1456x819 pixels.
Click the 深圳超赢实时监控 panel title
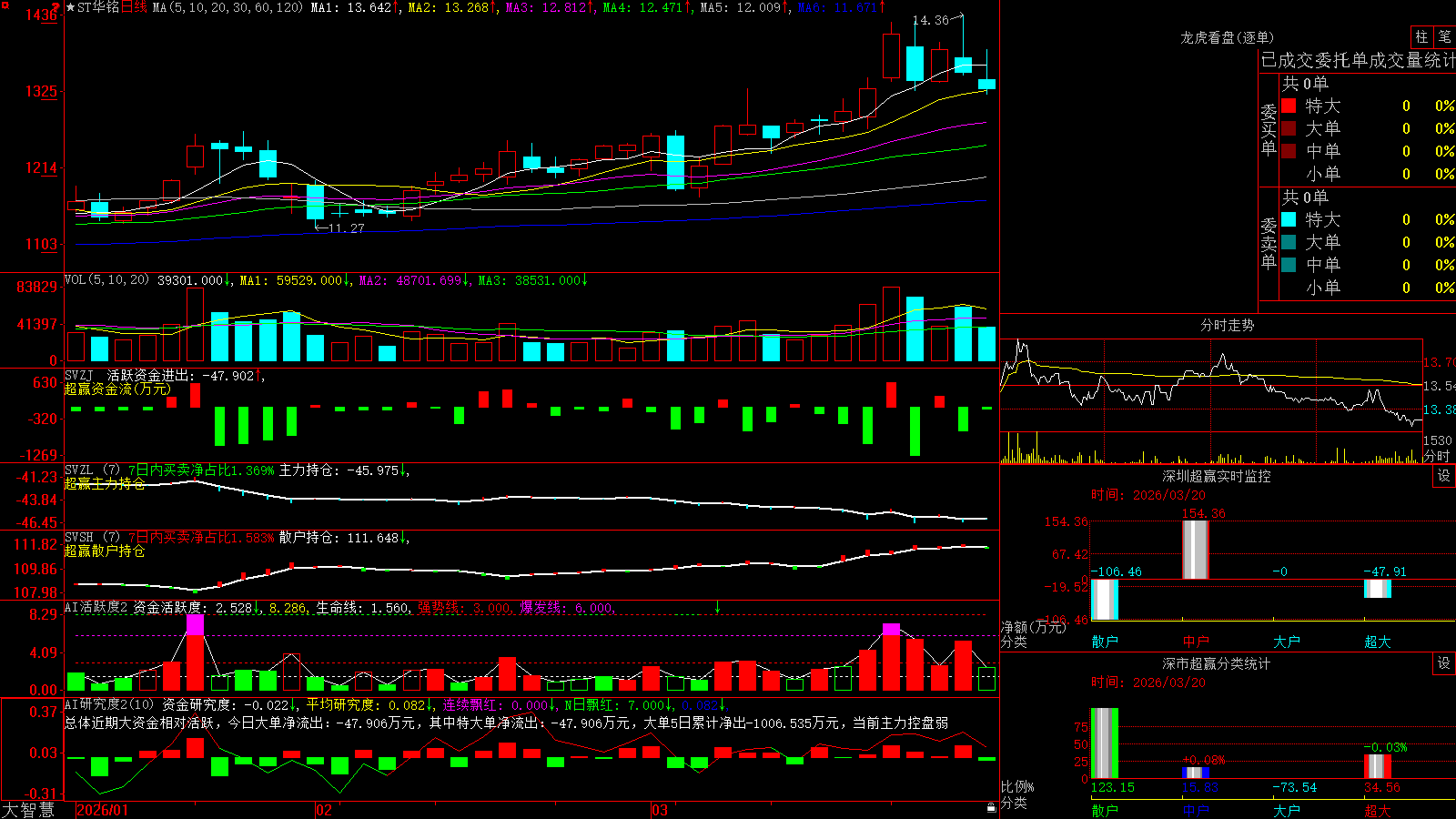tap(1217, 476)
